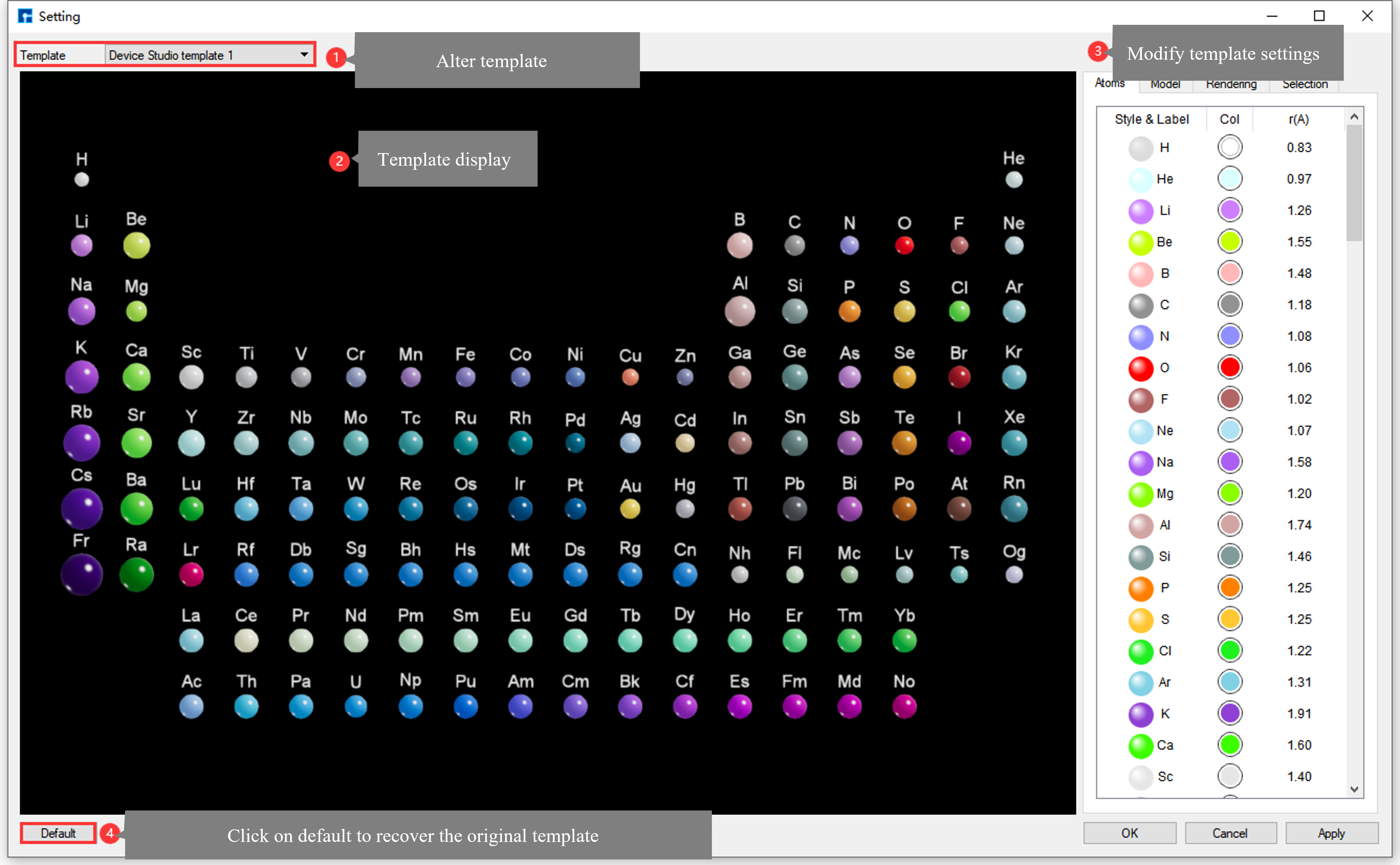Click the K style sphere in list

click(1140, 714)
